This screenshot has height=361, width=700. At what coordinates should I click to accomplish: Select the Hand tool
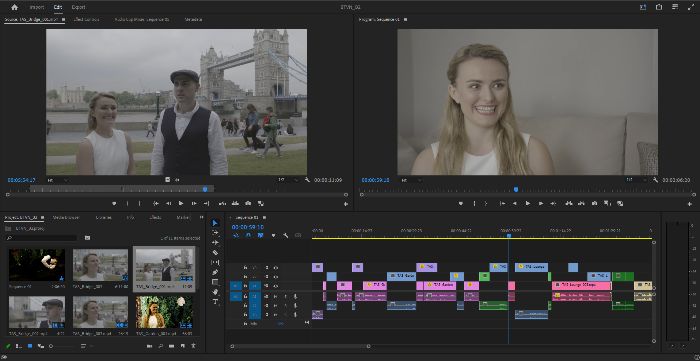[x=215, y=292]
